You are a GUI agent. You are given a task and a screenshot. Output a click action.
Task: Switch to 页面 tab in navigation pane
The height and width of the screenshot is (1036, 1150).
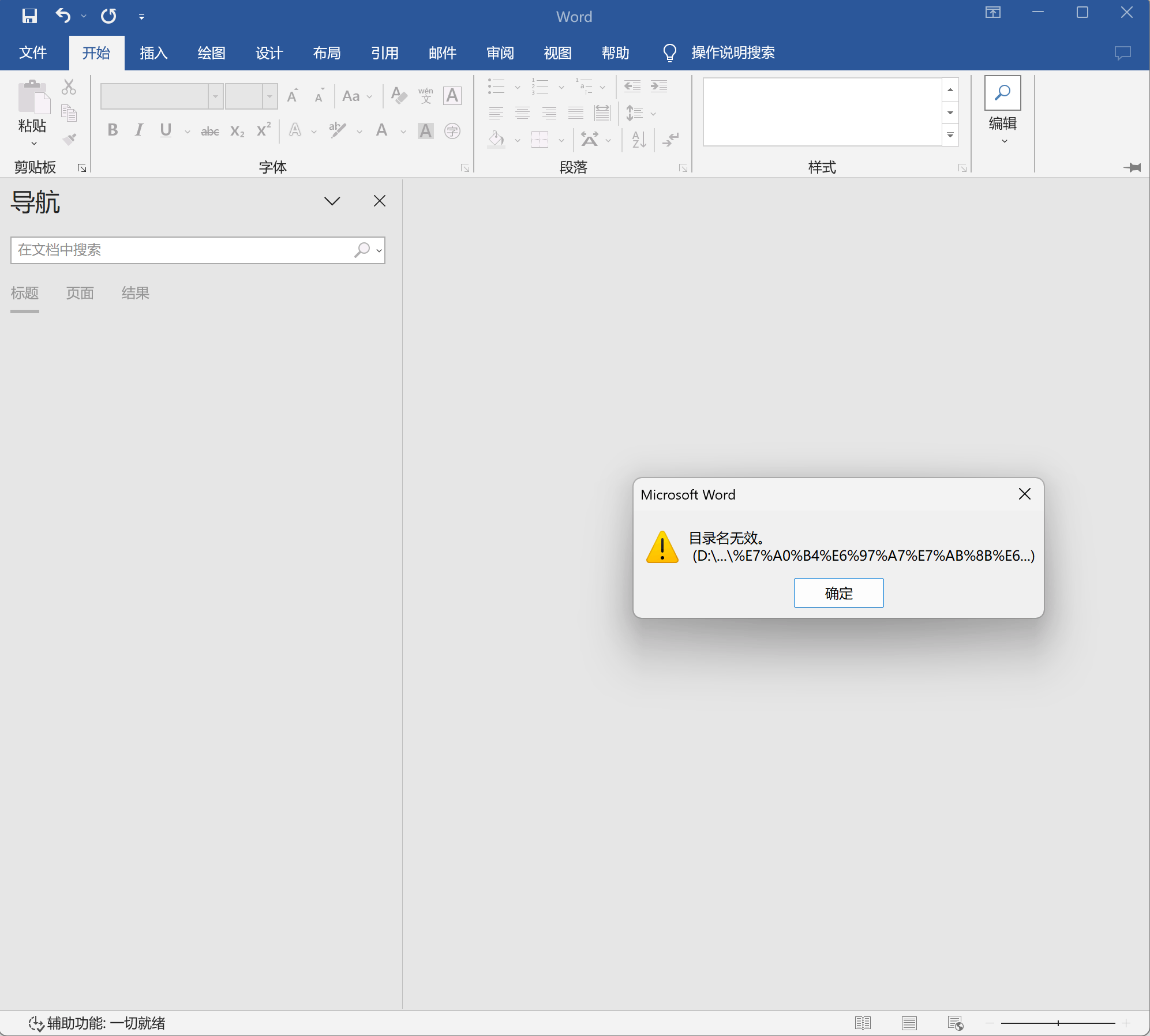click(x=80, y=293)
